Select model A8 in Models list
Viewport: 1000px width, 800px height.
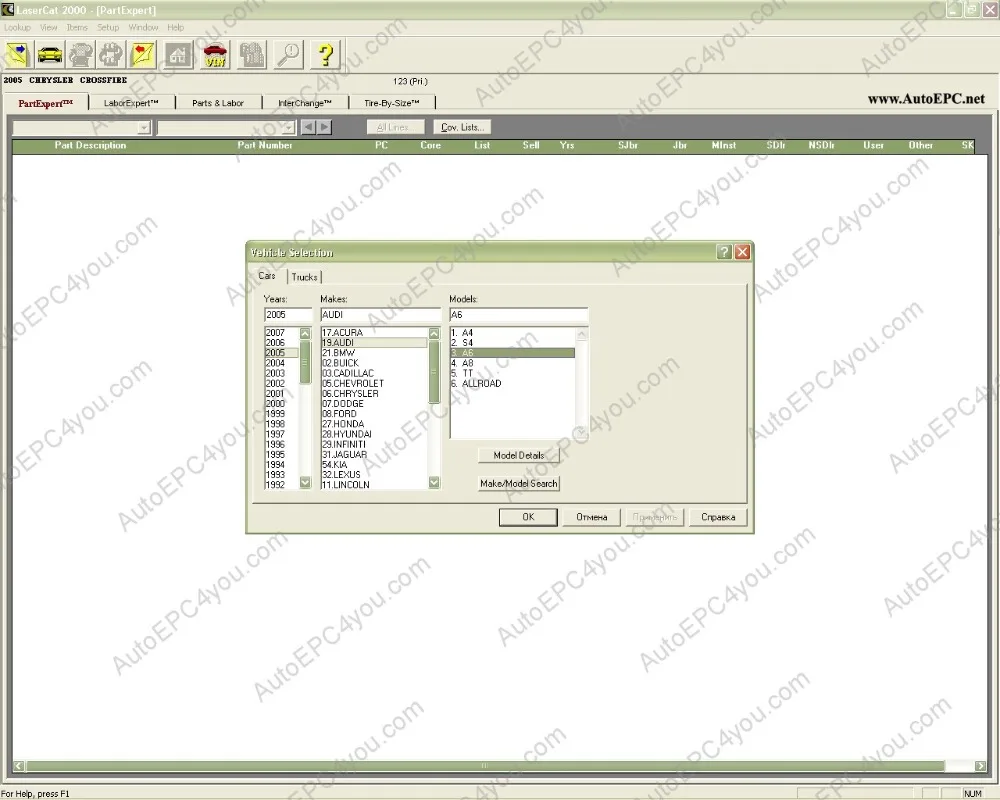[x=513, y=363]
